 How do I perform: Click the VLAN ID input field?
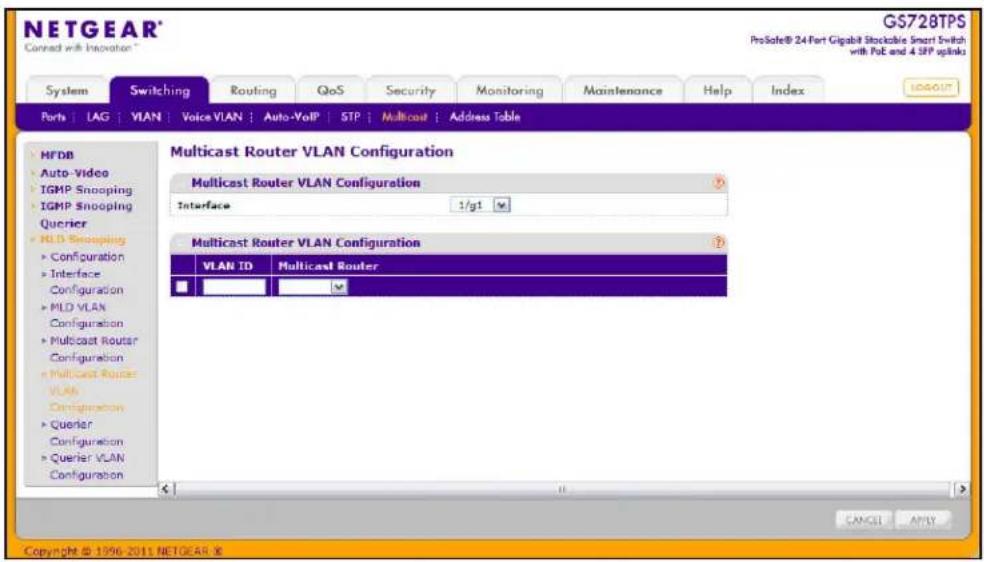point(234,287)
